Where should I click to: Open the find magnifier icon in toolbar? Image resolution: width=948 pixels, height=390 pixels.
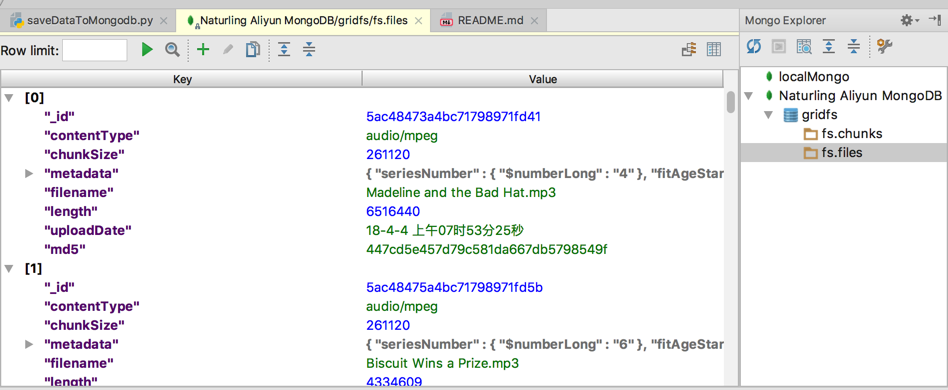click(x=173, y=50)
